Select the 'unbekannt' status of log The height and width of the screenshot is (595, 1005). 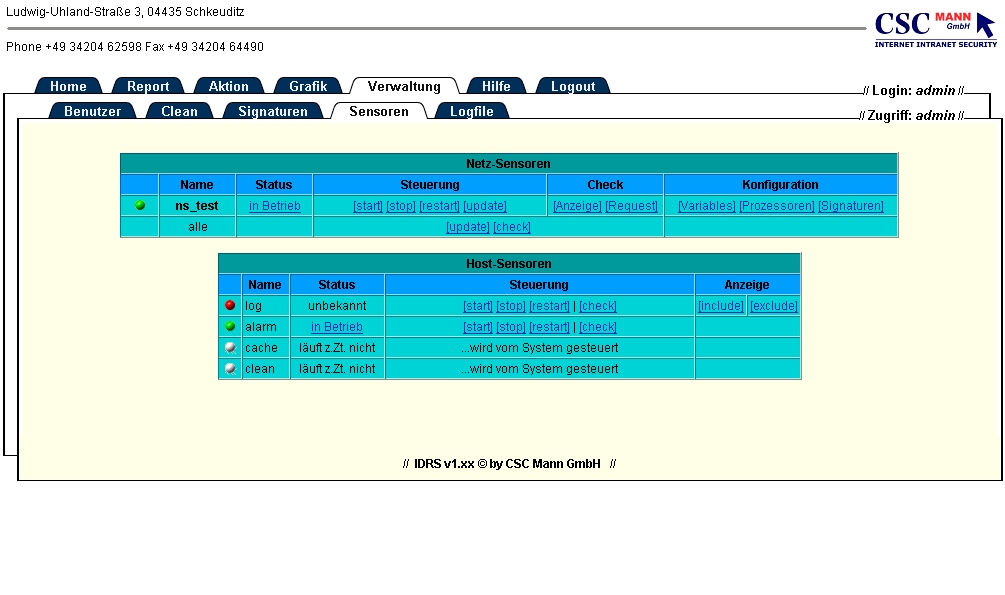(x=337, y=306)
